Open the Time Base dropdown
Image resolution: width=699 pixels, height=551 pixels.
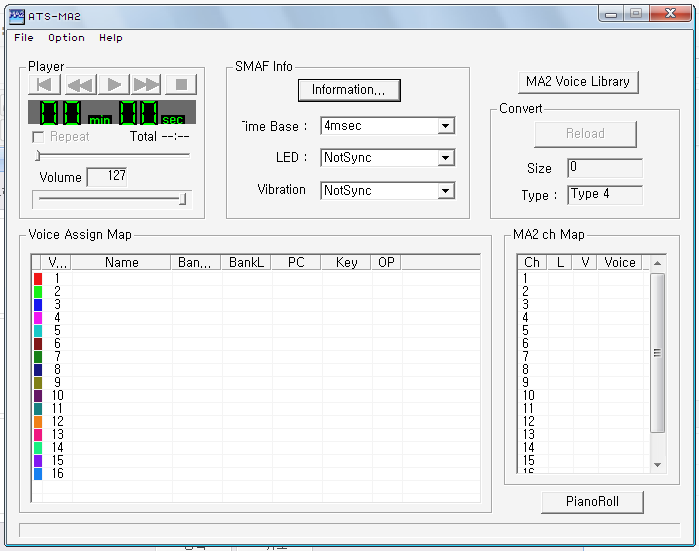coord(445,126)
